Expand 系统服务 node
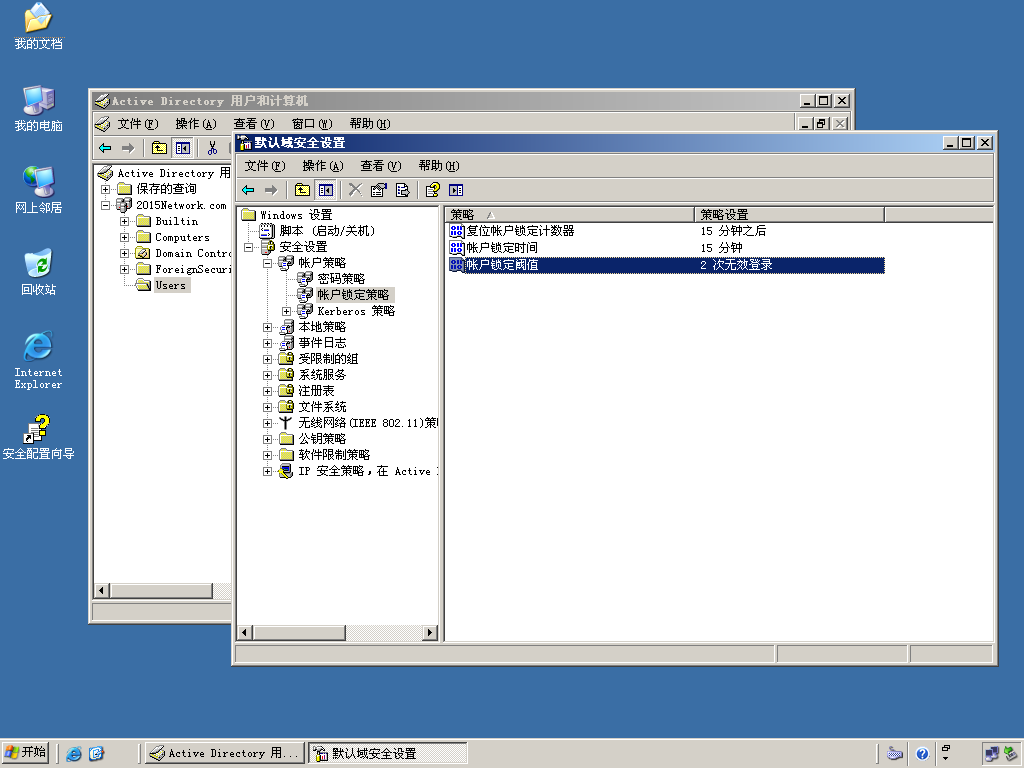Screen dimensions: 1024x768 pyautogui.click(x=267, y=376)
